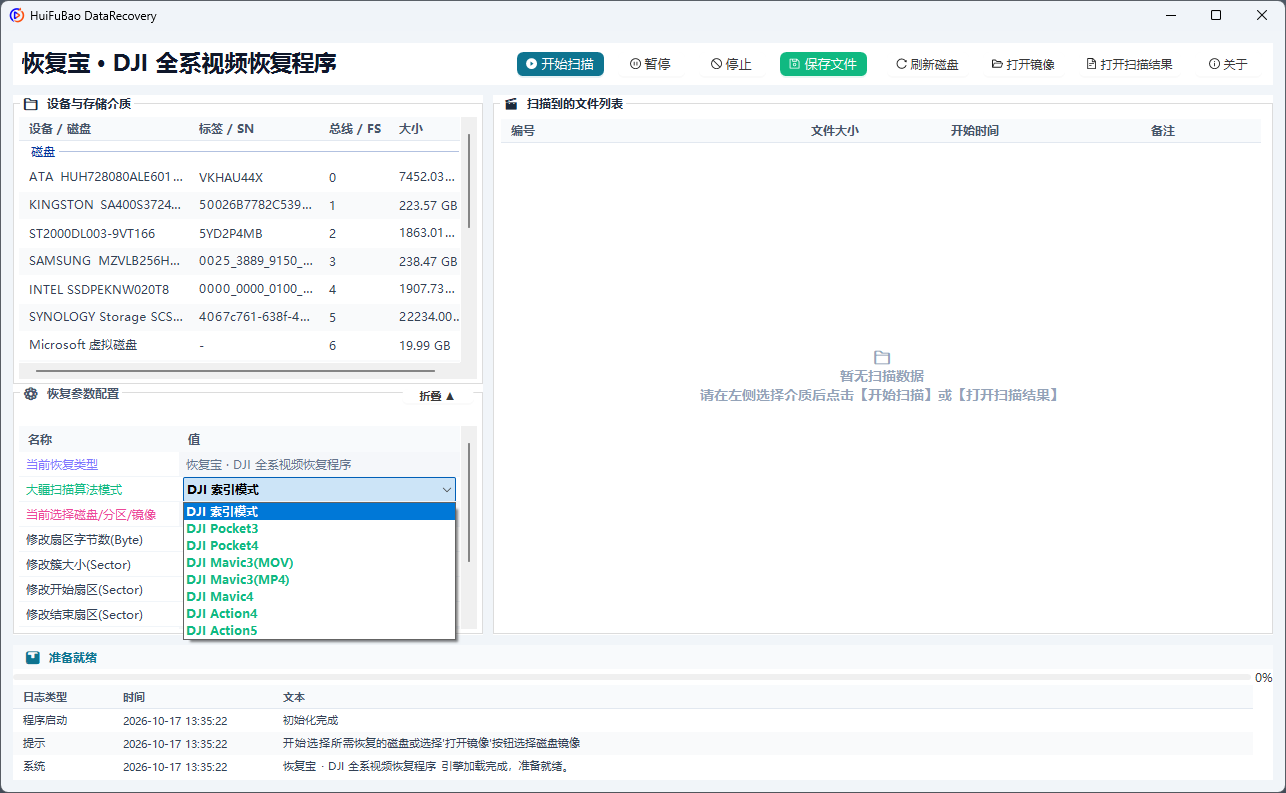Select the Microsoft 虚拟磁盘 row
Viewport: 1286px width, 793px height.
[240, 345]
